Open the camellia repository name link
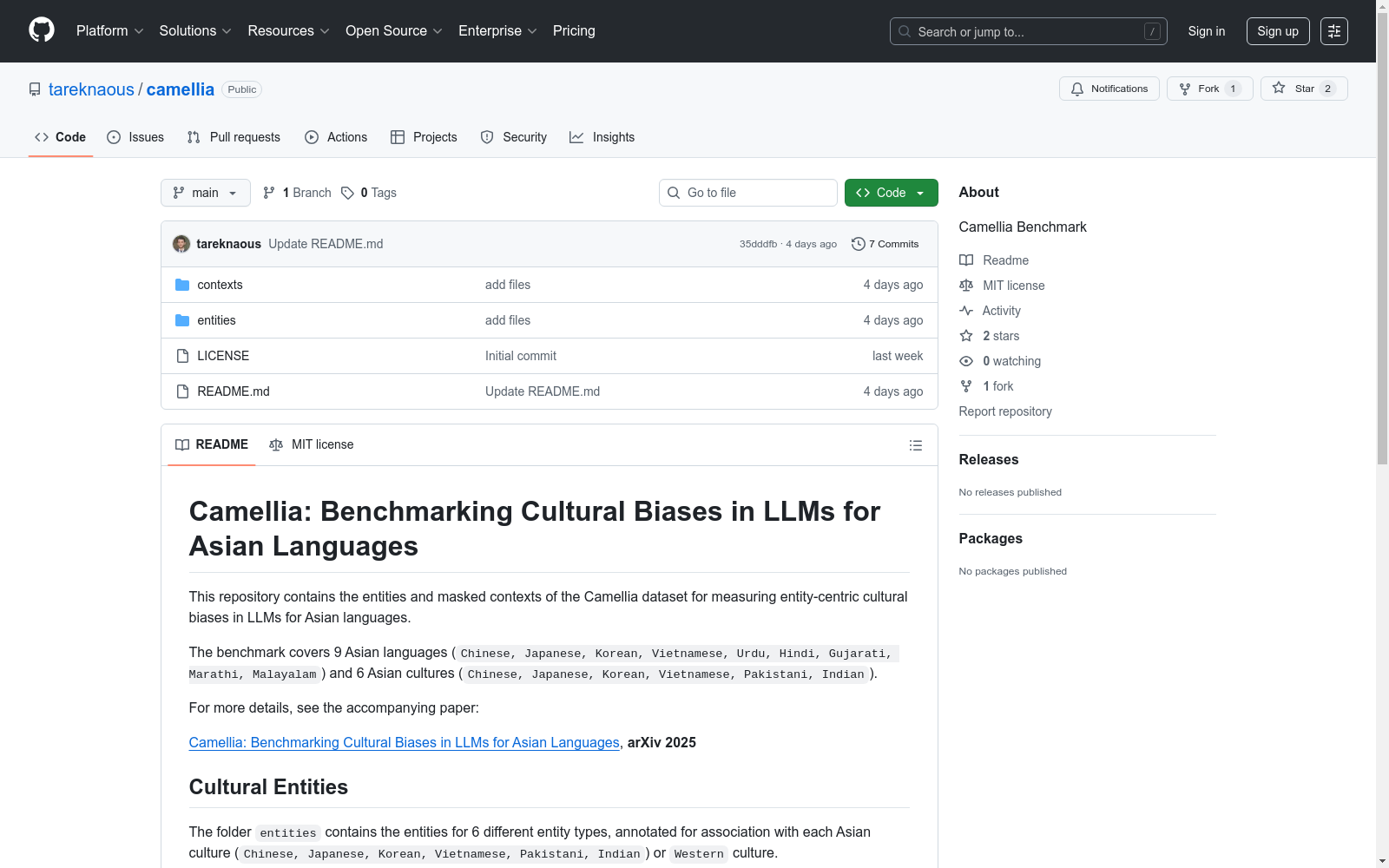1389x868 pixels. pyautogui.click(x=181, y=89)
